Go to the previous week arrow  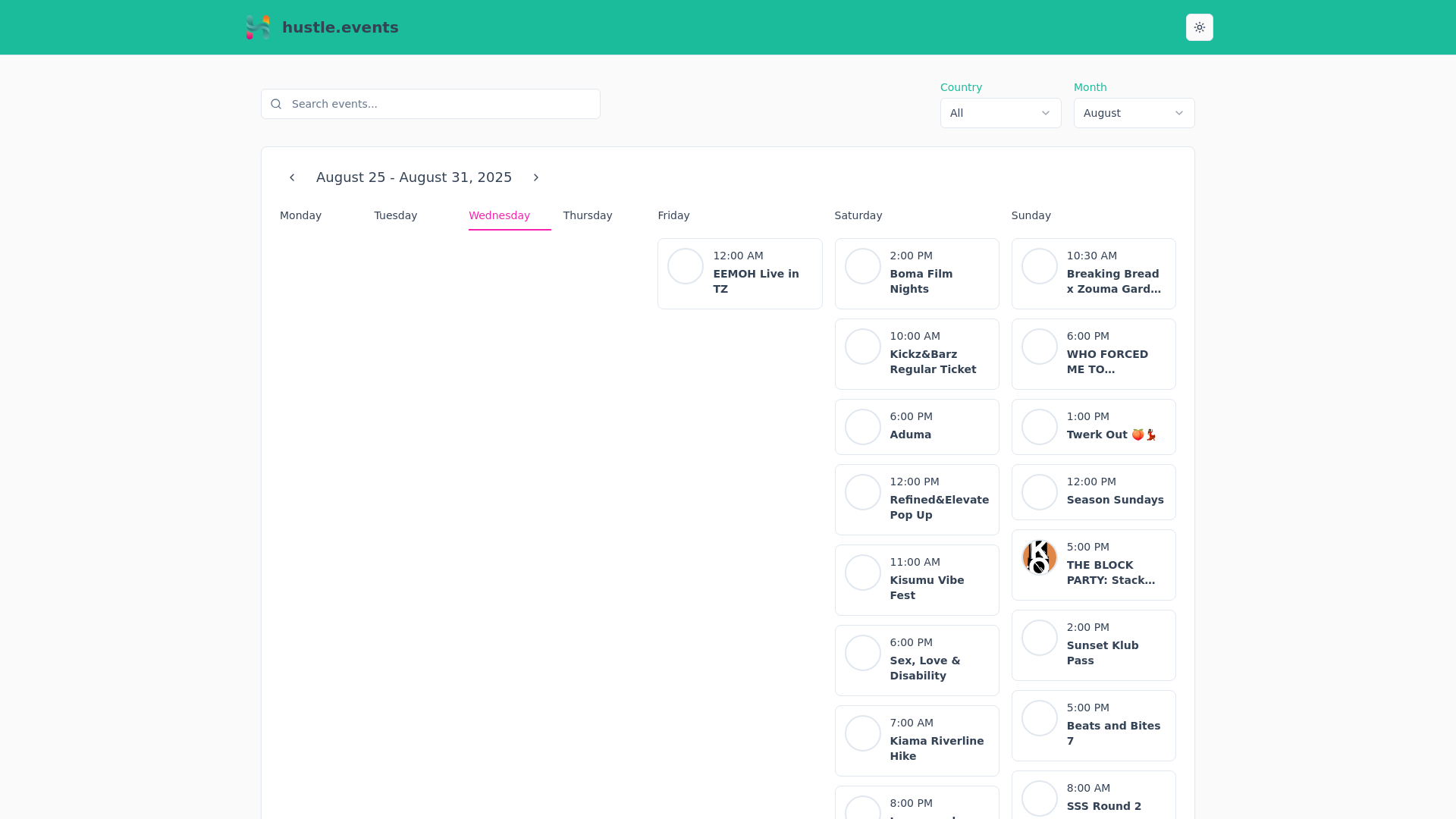tap(292, 177)
